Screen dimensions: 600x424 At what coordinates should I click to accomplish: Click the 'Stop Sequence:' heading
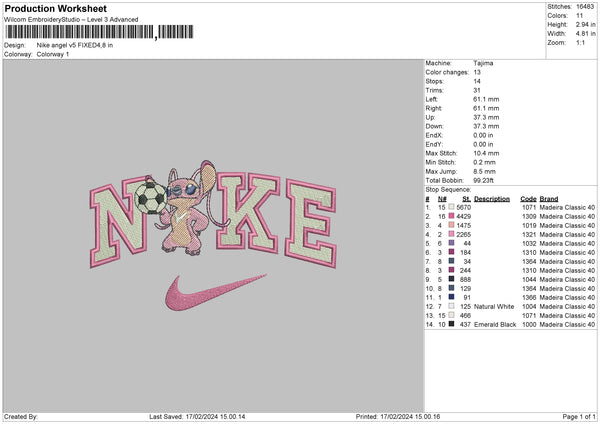coord(448,189)
